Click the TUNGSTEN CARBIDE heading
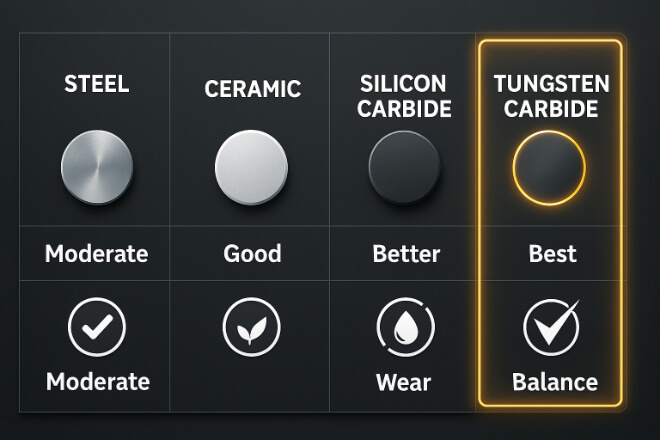 point(551,96)
